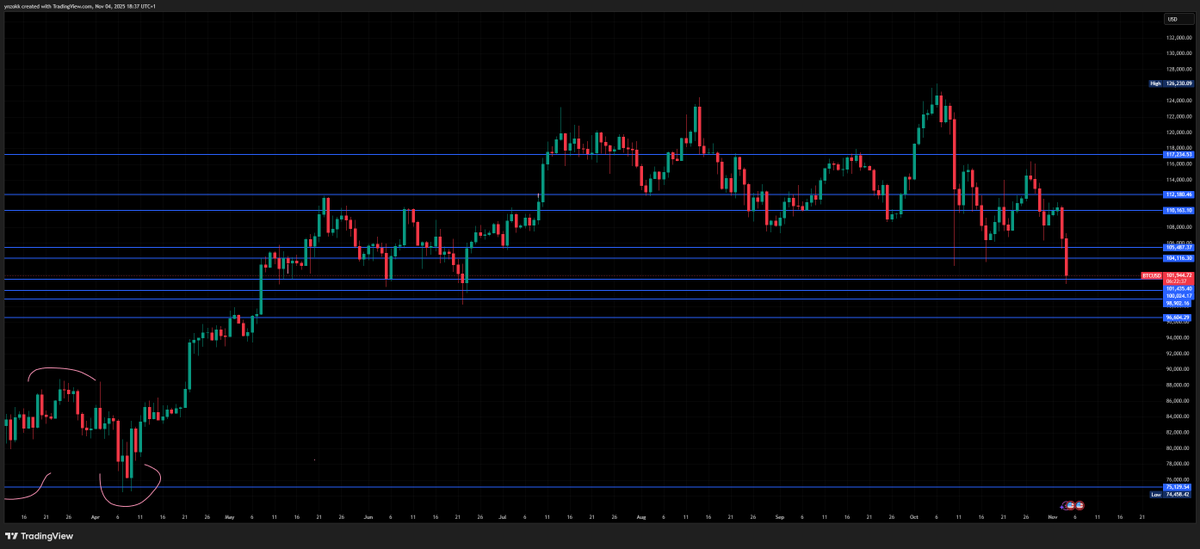Click the current price 101,944.72 label

point(1179,274)
